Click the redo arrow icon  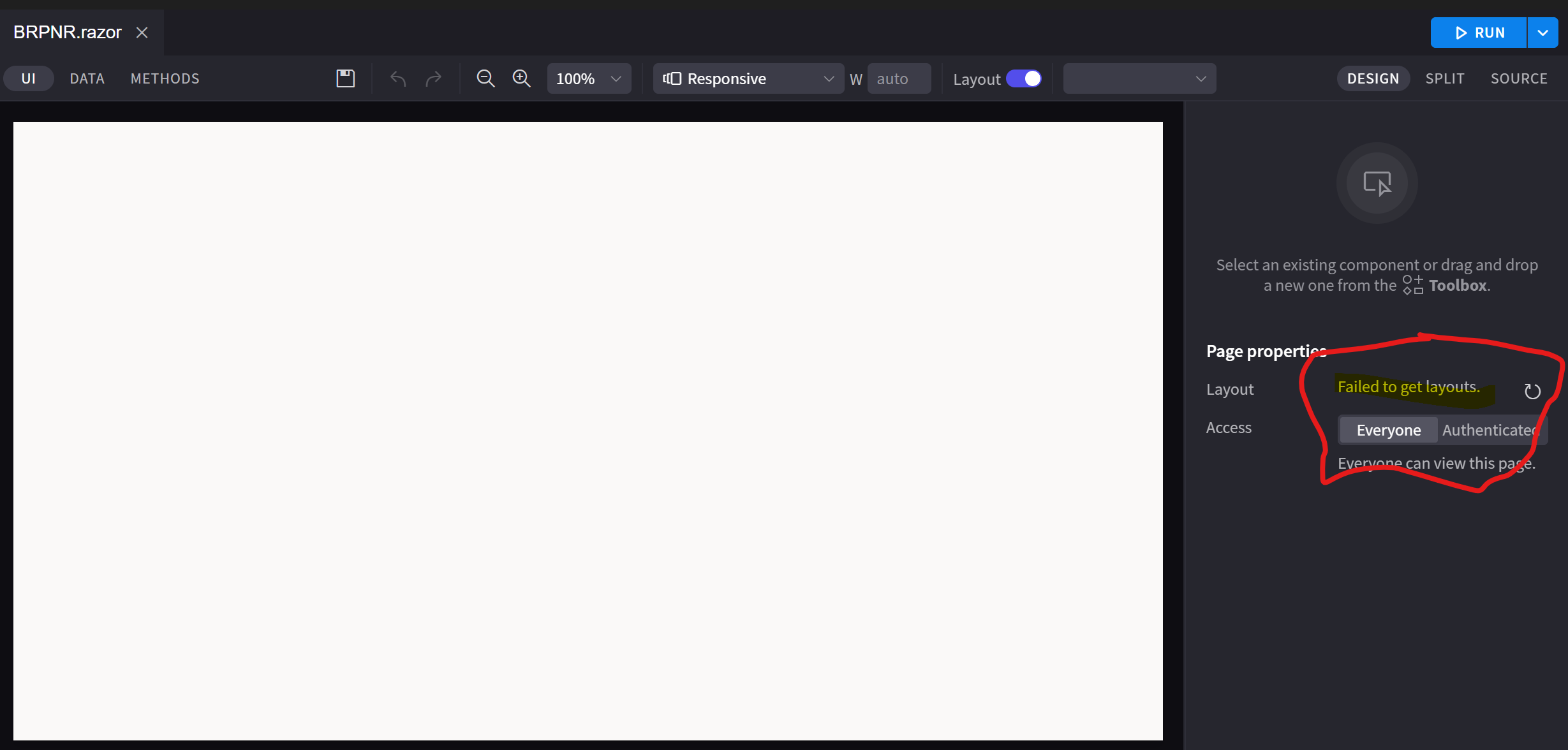pyautogui.click(x=434, y=78)
